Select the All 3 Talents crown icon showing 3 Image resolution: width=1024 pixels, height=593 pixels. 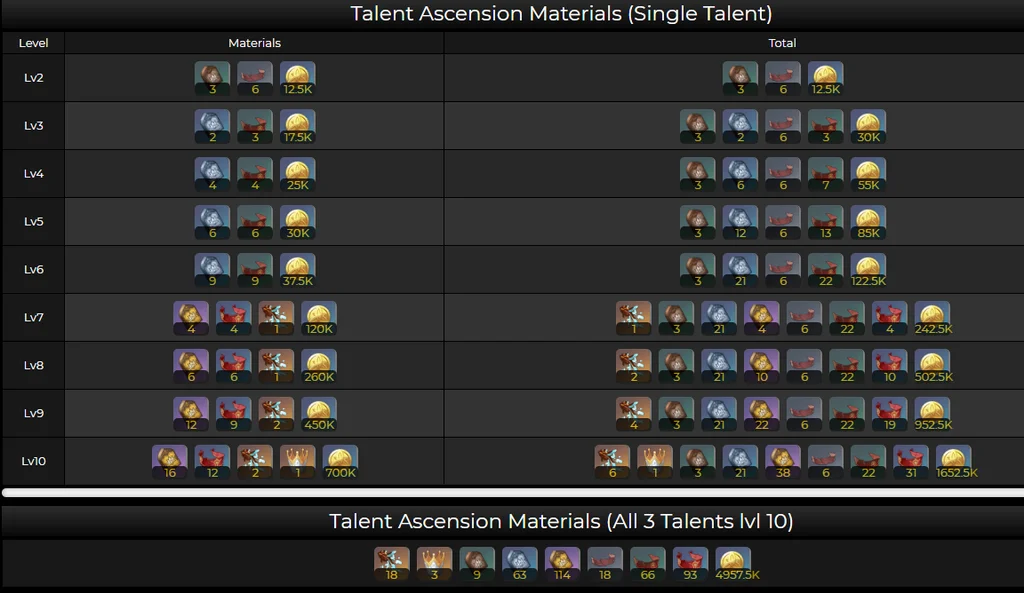pos(434,564)
